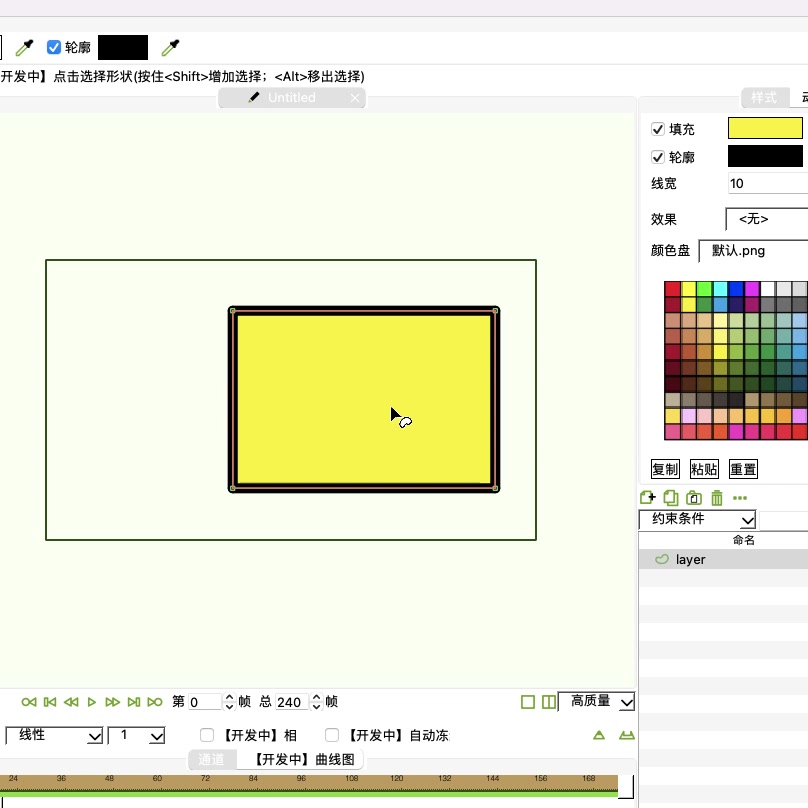808x808 pixels.
Task: Click the 复制 copy button
Action: (x=665, y=469)
